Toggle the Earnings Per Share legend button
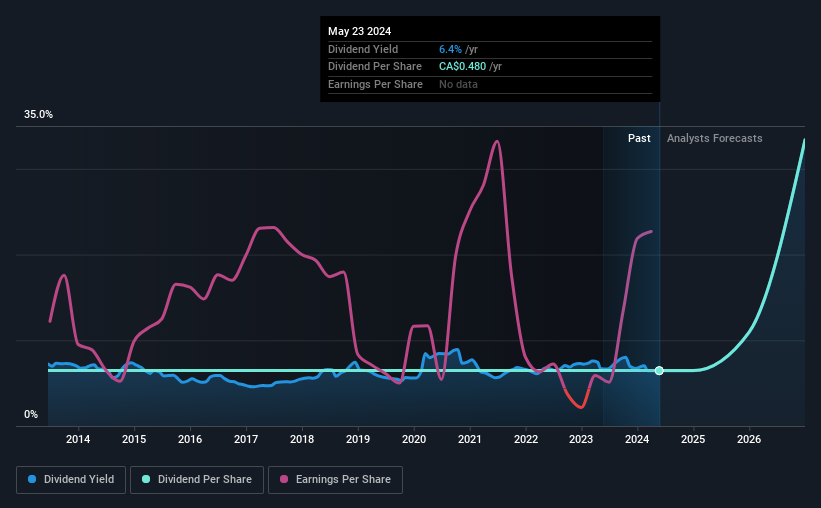This screenshot has width=821, height=508. tap(335, 480)
